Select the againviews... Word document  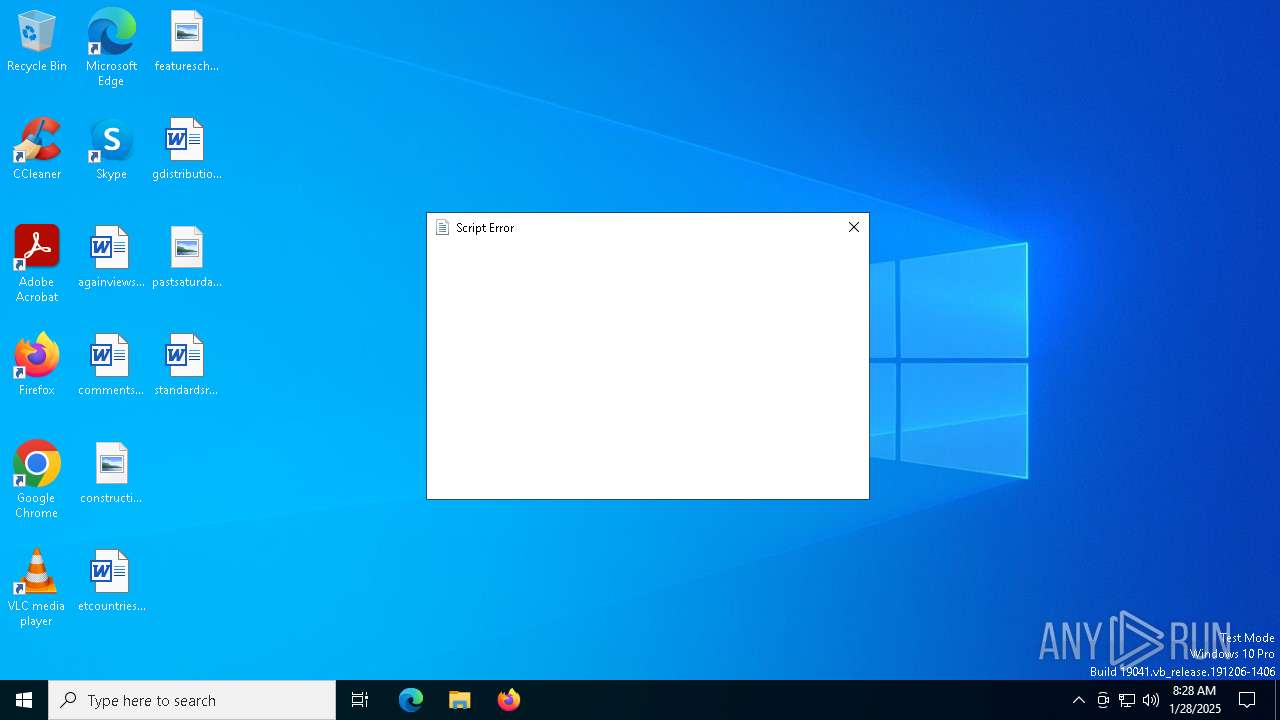click(x=111, y=258)
